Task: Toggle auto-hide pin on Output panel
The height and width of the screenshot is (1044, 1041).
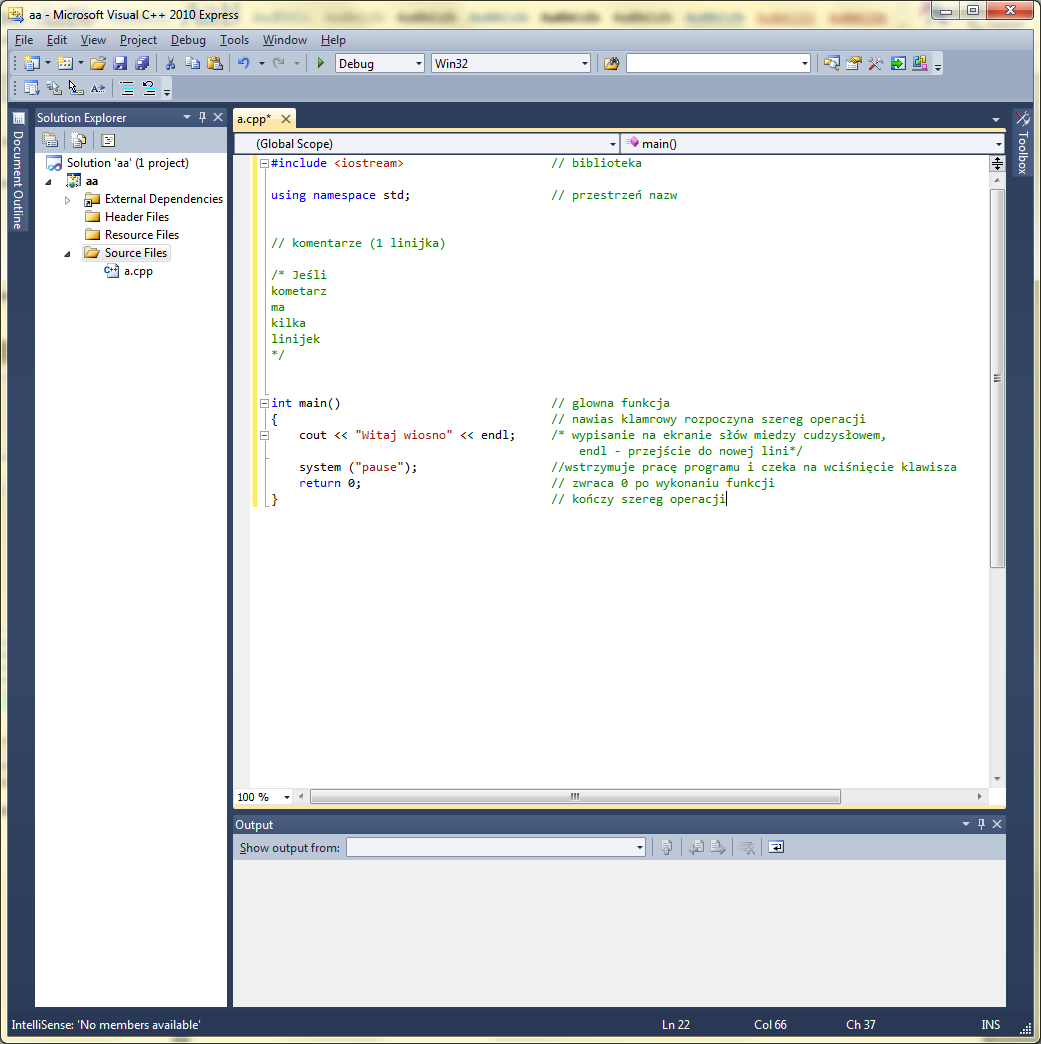Action: 981,824
